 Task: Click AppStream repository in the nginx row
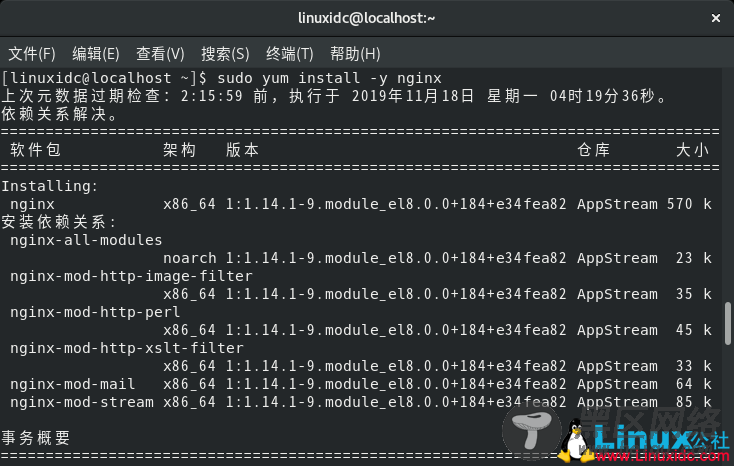point(617,204)
